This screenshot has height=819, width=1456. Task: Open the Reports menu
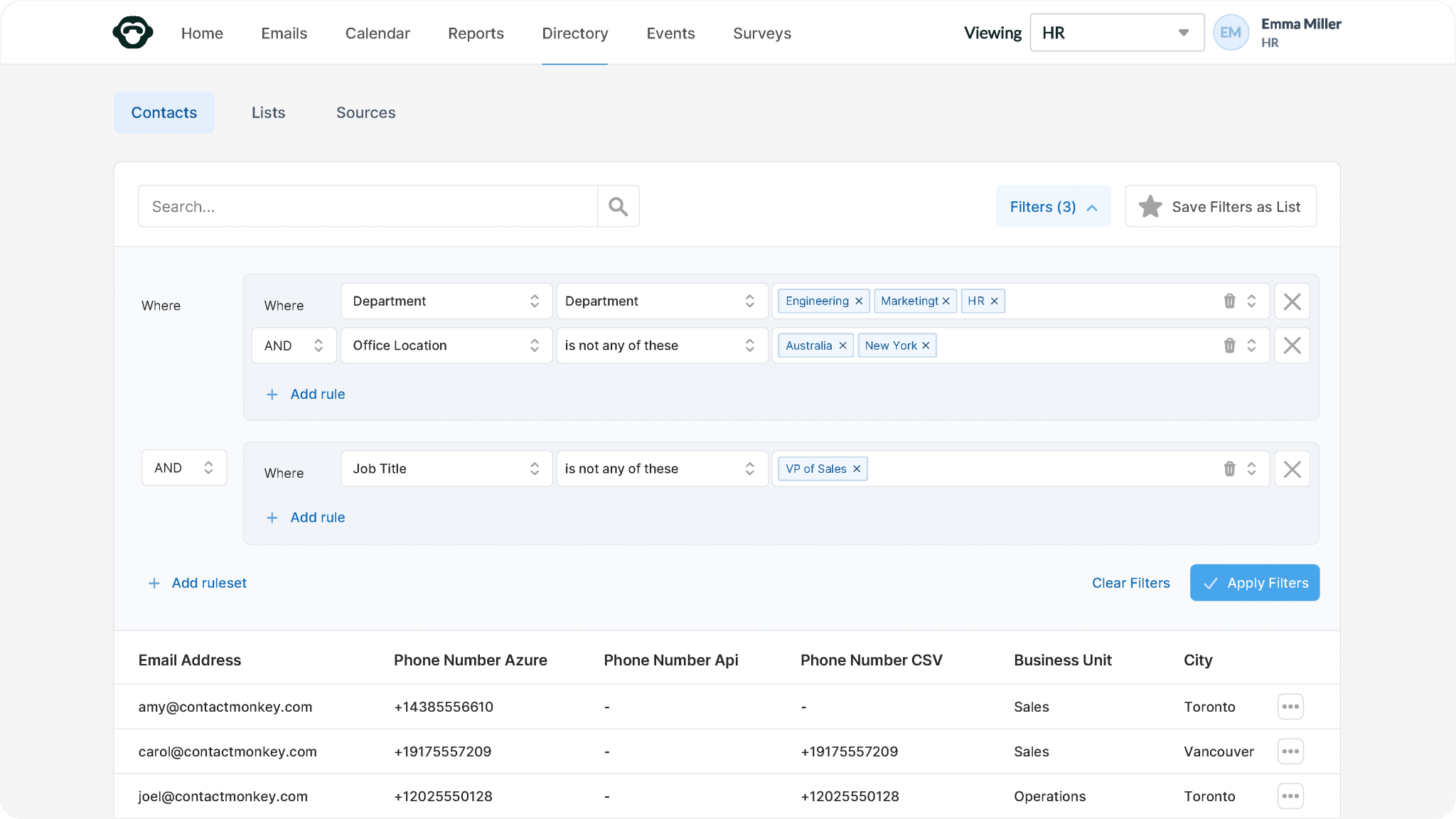point(476,33)
